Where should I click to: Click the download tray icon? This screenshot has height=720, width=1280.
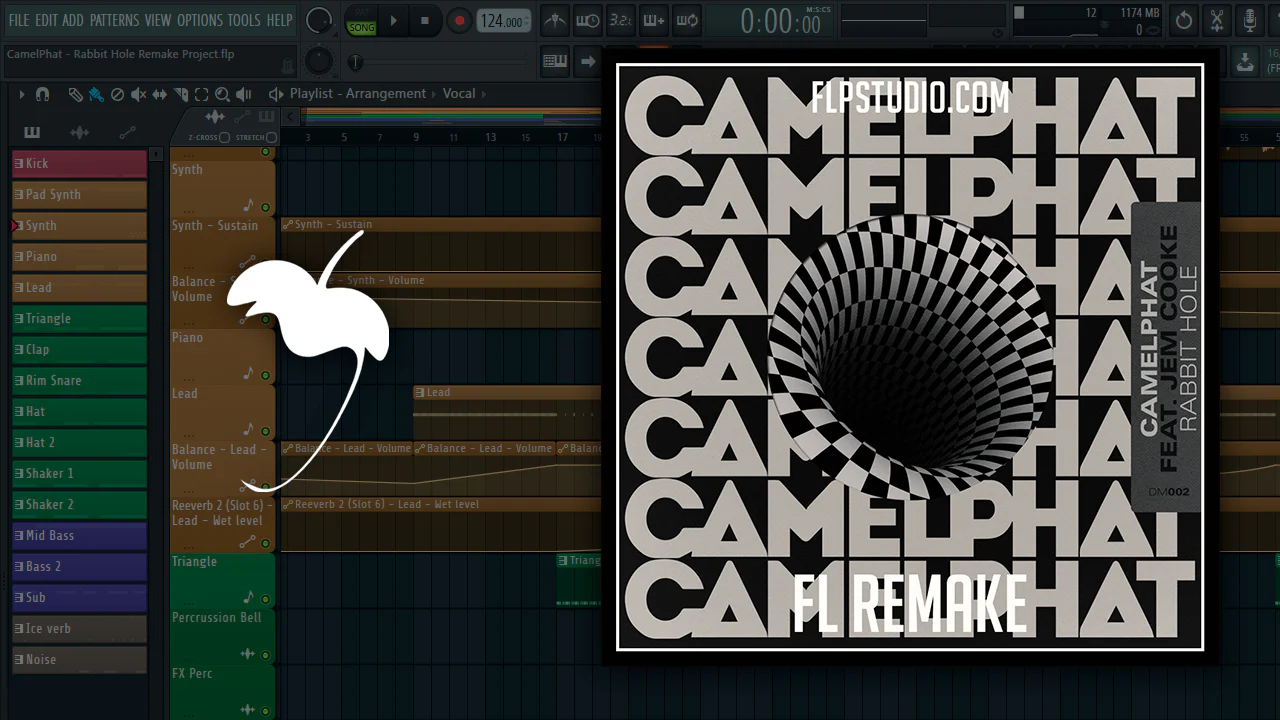tap(1245, 62)
